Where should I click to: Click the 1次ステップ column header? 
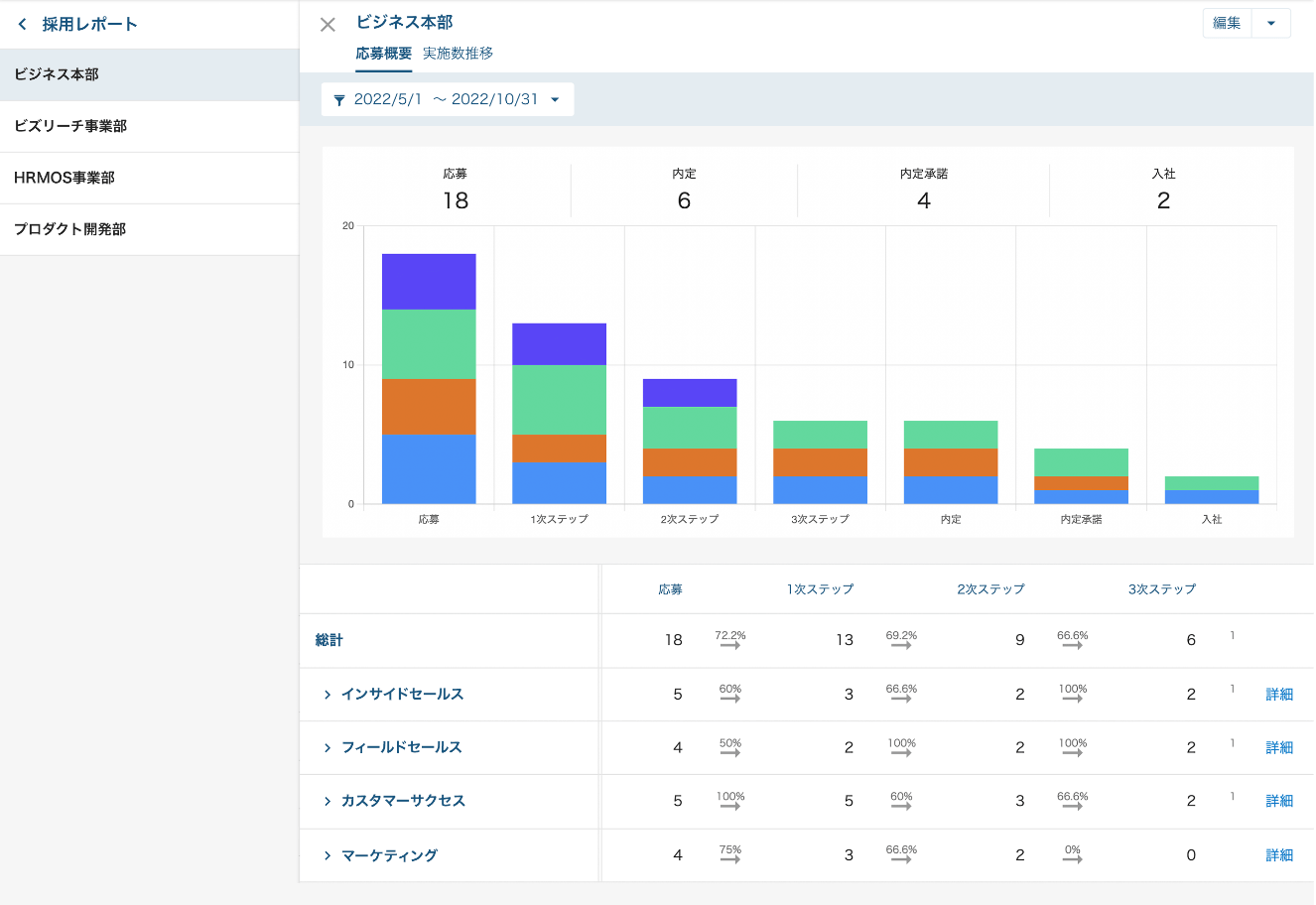pyautogui.click(x=820, y=589)
